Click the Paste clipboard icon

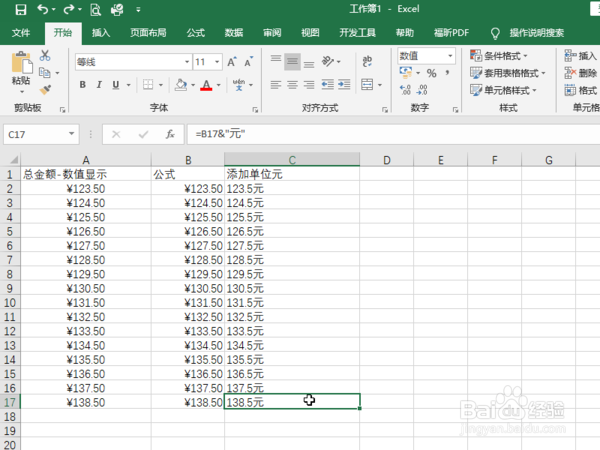click(x=21, y=62)
